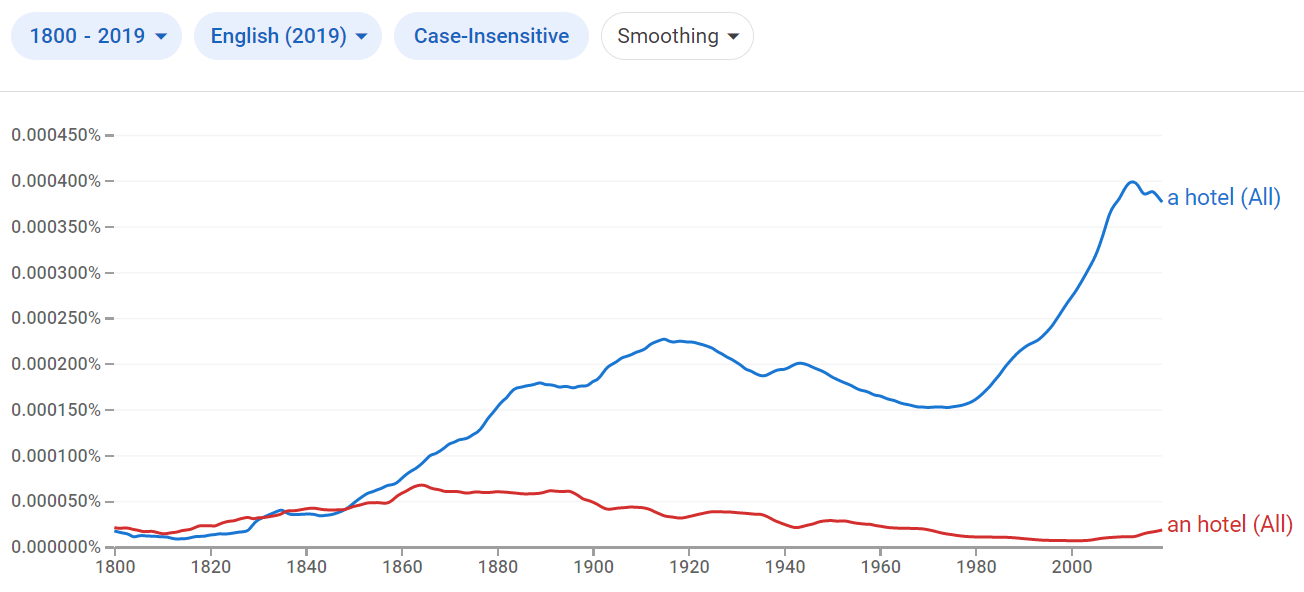Toggle Case-Insensitive matching off
This screenshot has width=1304, height=592.
click(x=491, y=35)
